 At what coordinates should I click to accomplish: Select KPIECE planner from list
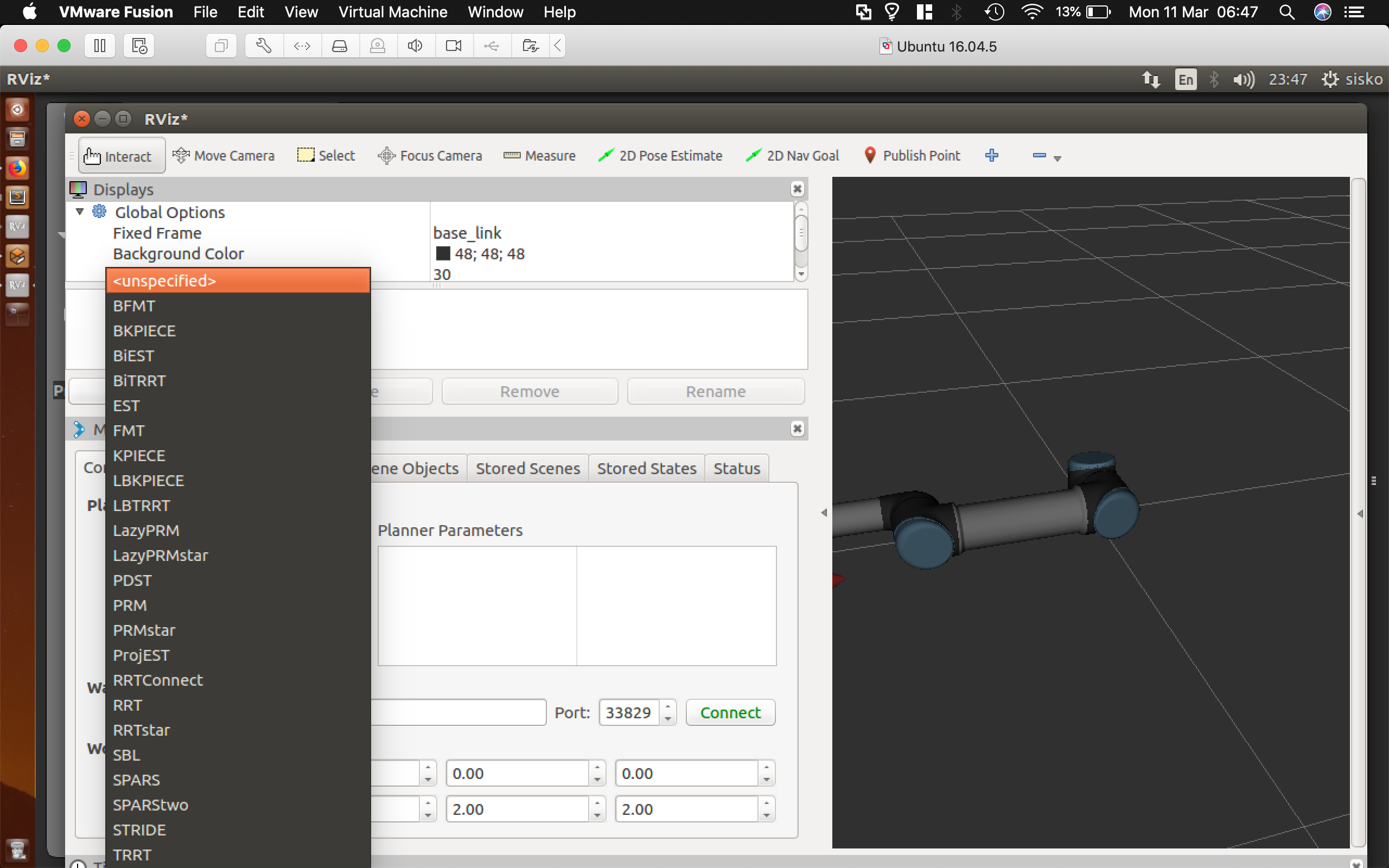139,455
